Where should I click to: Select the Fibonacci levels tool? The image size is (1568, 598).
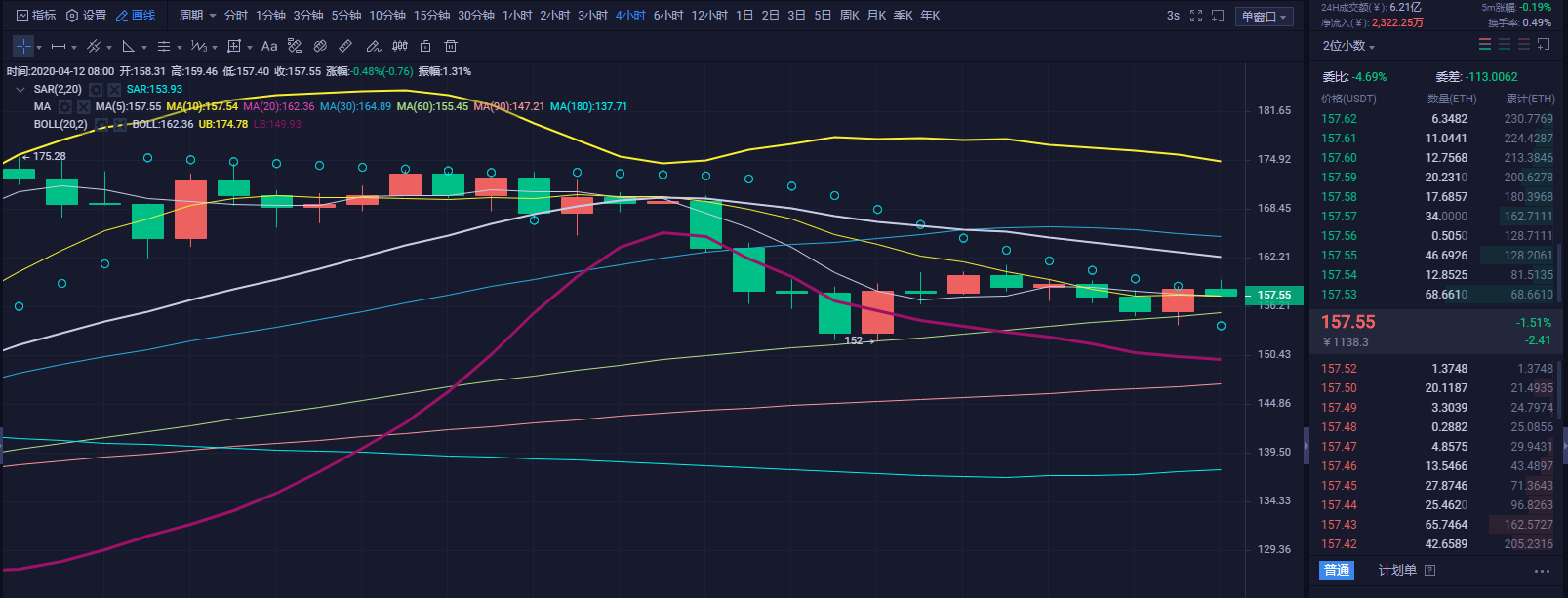[x=164, y=46]
